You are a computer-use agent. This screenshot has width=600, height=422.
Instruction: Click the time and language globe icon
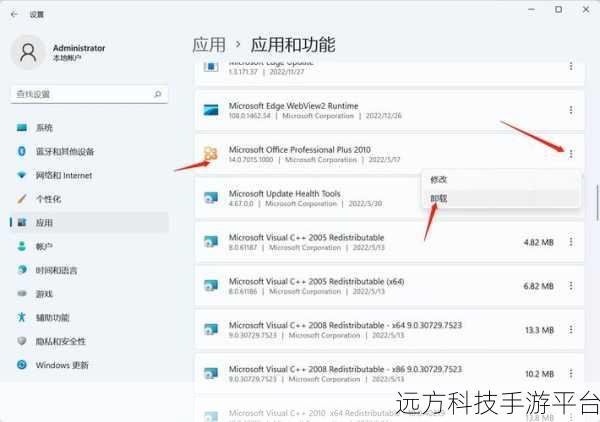[x=22, y=270]
